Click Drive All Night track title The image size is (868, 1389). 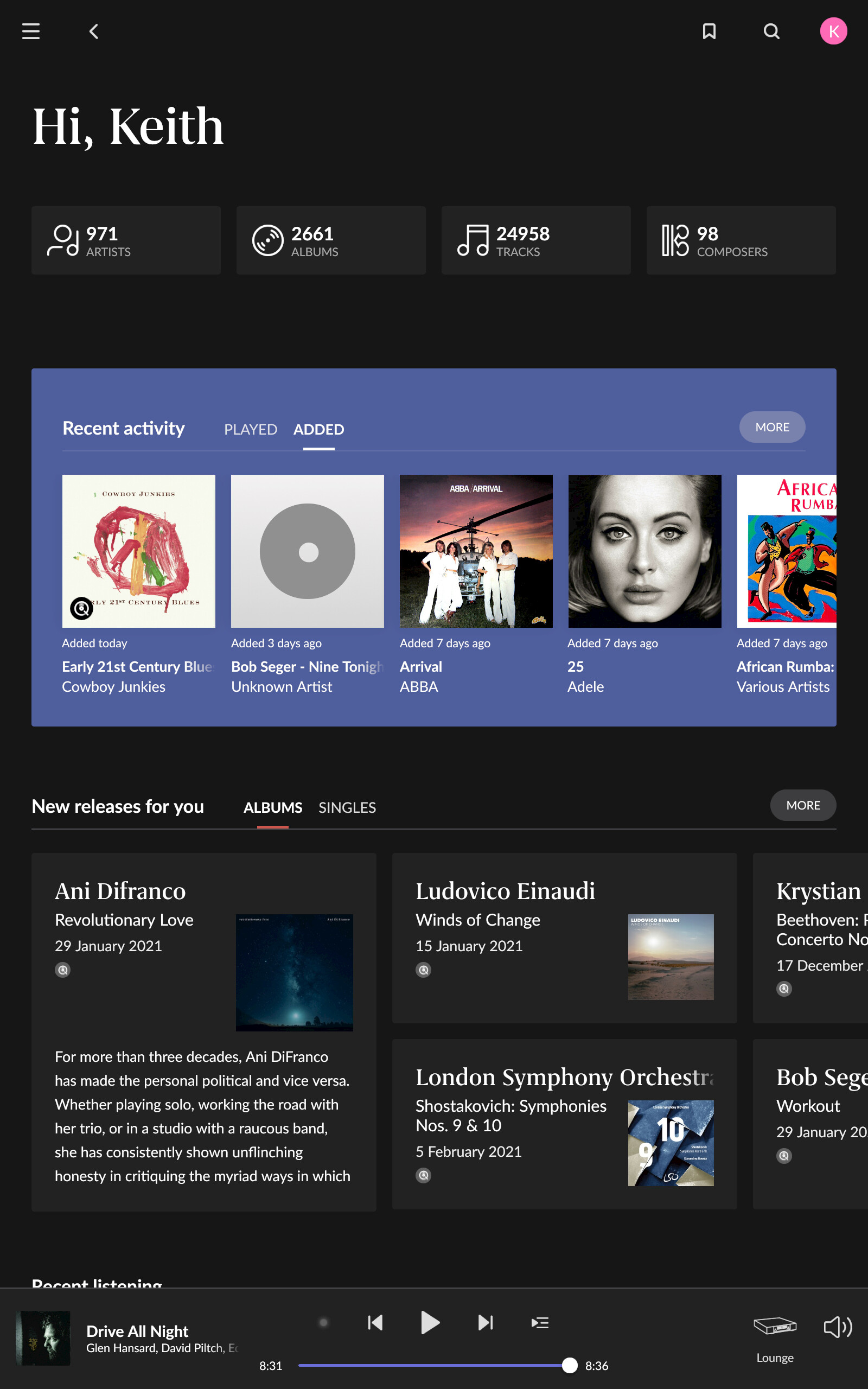point(137,1331)
